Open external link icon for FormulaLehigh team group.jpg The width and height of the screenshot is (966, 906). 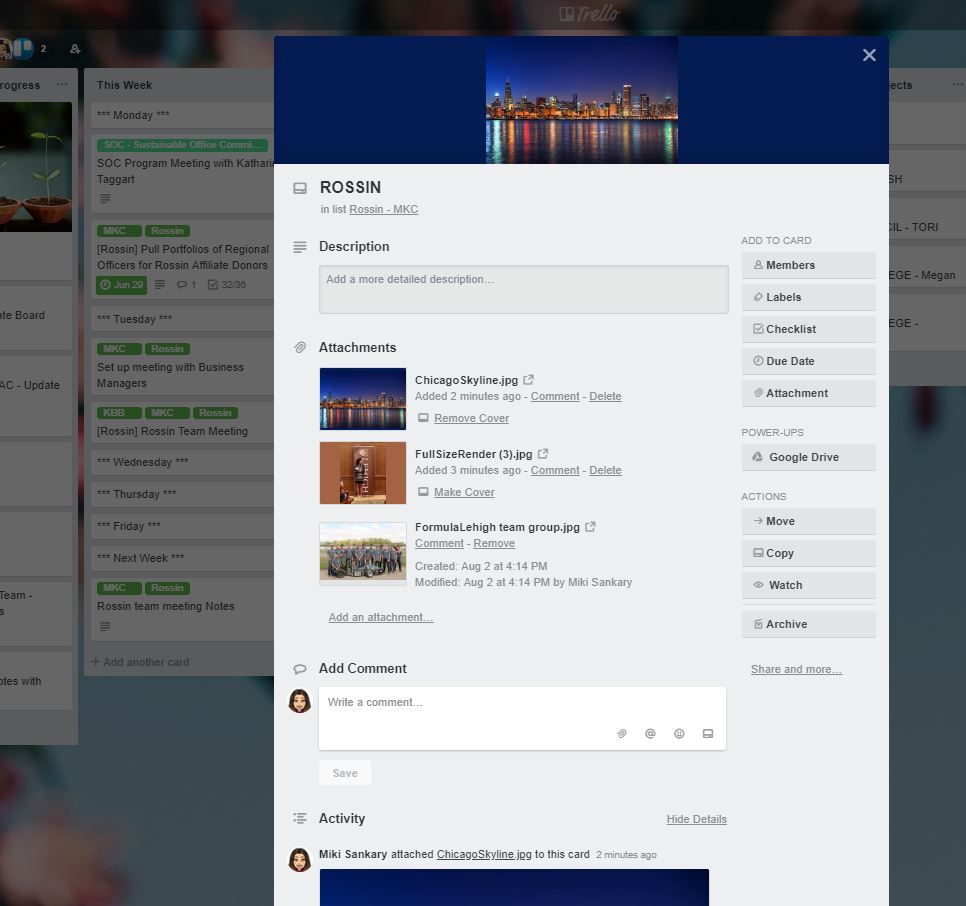pos(590,527)
